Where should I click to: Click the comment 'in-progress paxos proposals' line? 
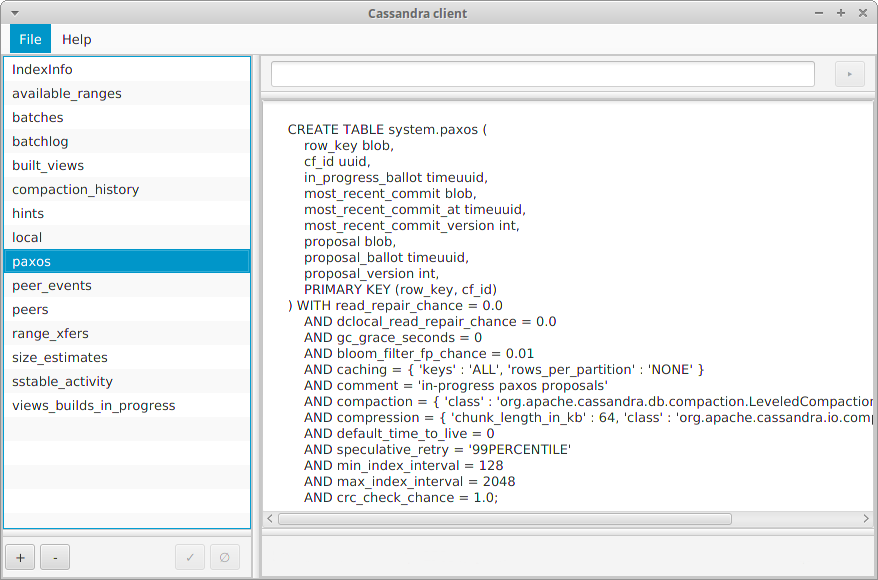[x=456, y=386]
